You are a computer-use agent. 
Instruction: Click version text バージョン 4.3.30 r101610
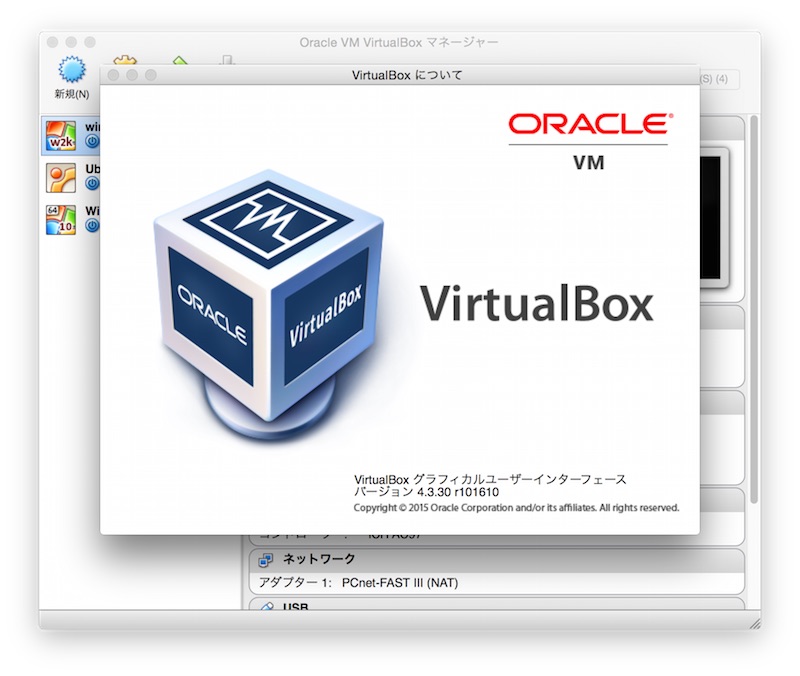click(426, 492)
